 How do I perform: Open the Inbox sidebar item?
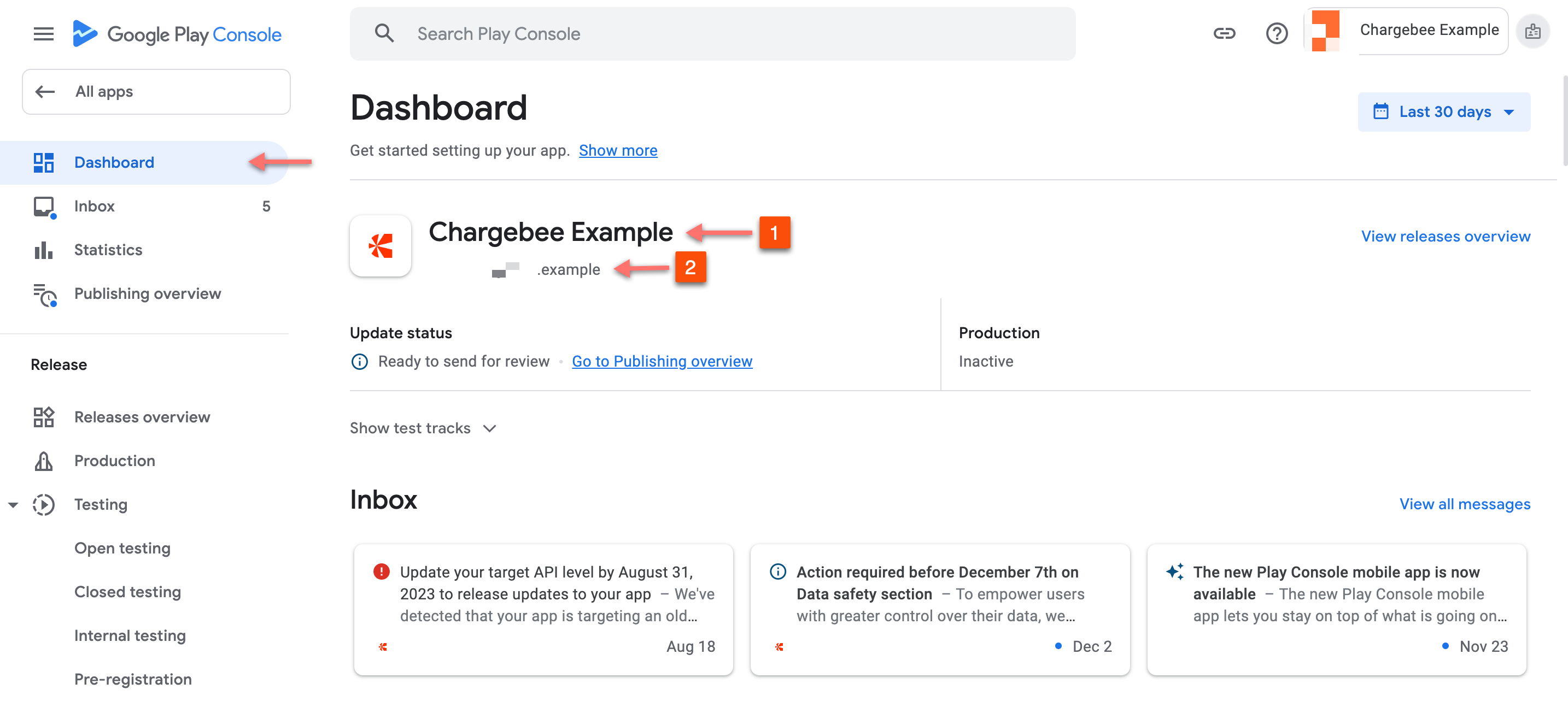tap(95, 207)
